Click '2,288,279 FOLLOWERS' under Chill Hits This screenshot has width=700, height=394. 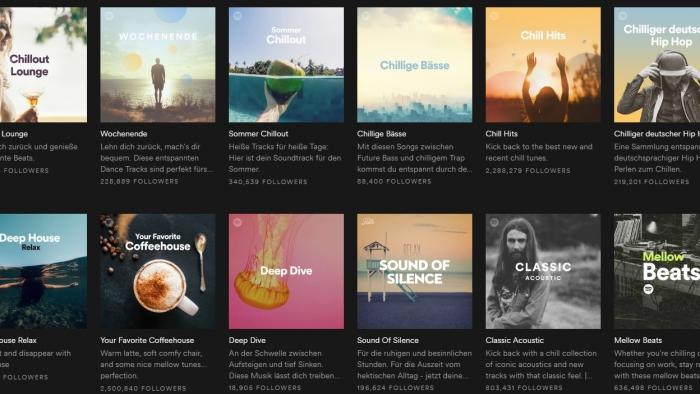tap(528, 170)
